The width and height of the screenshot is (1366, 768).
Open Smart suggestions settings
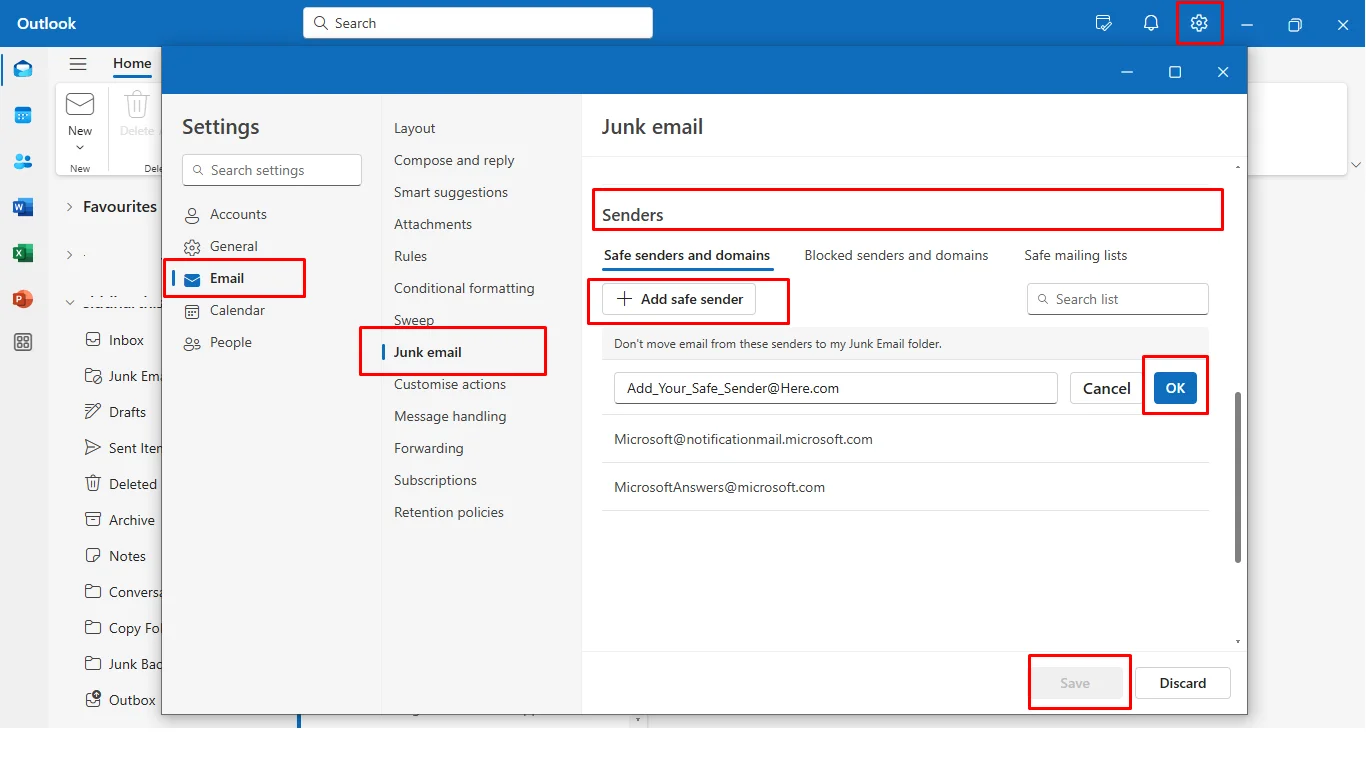point(451,192)
